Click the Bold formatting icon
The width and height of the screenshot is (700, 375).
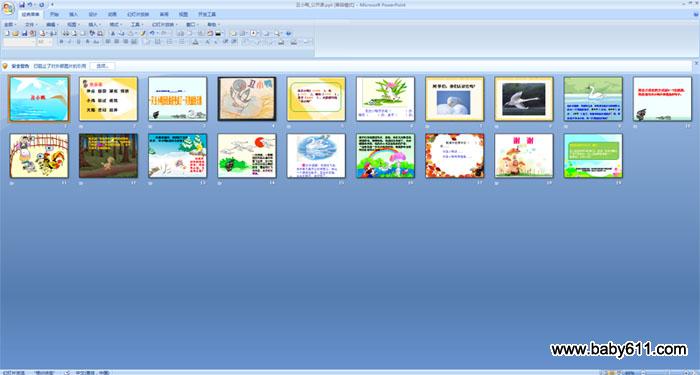(x=62, y=42)
